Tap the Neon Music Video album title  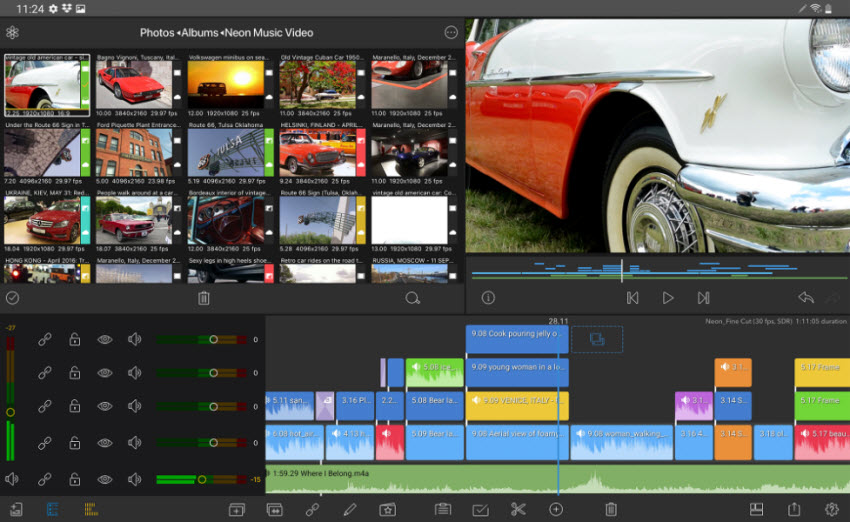pyautogui.click(x=269, y=33)
